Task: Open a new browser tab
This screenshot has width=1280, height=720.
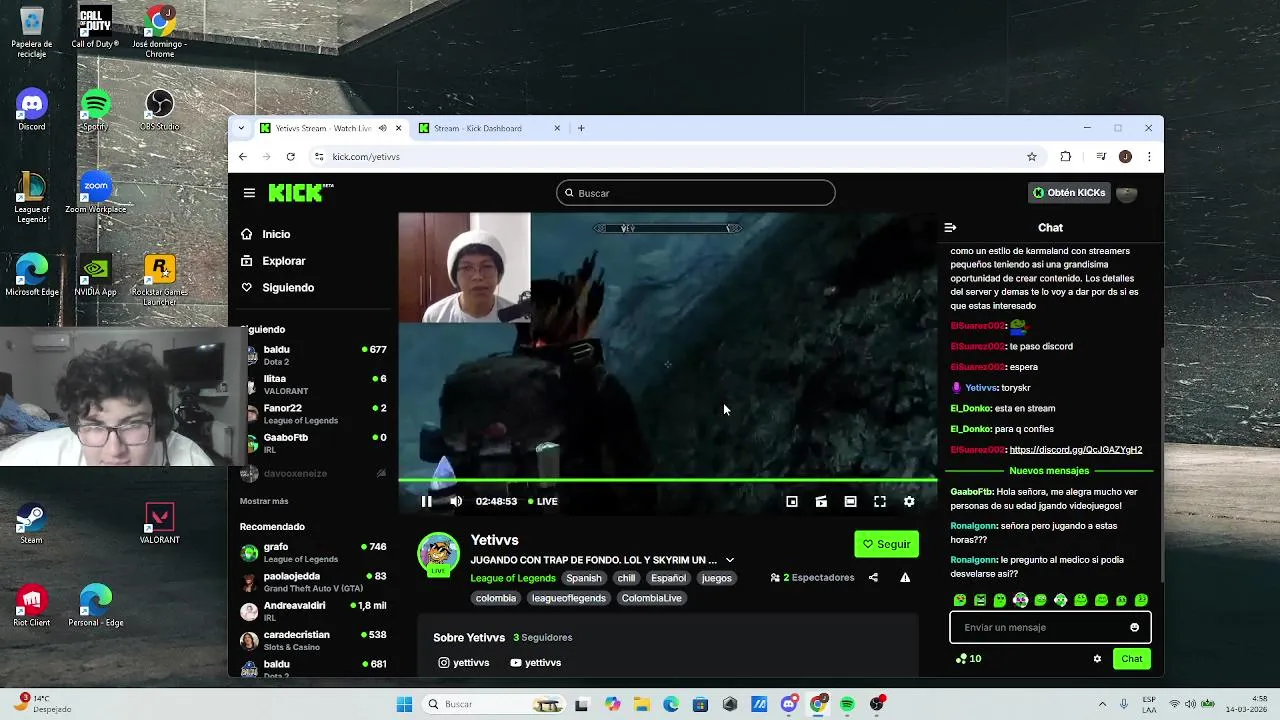Action: (x=581, y=128)
